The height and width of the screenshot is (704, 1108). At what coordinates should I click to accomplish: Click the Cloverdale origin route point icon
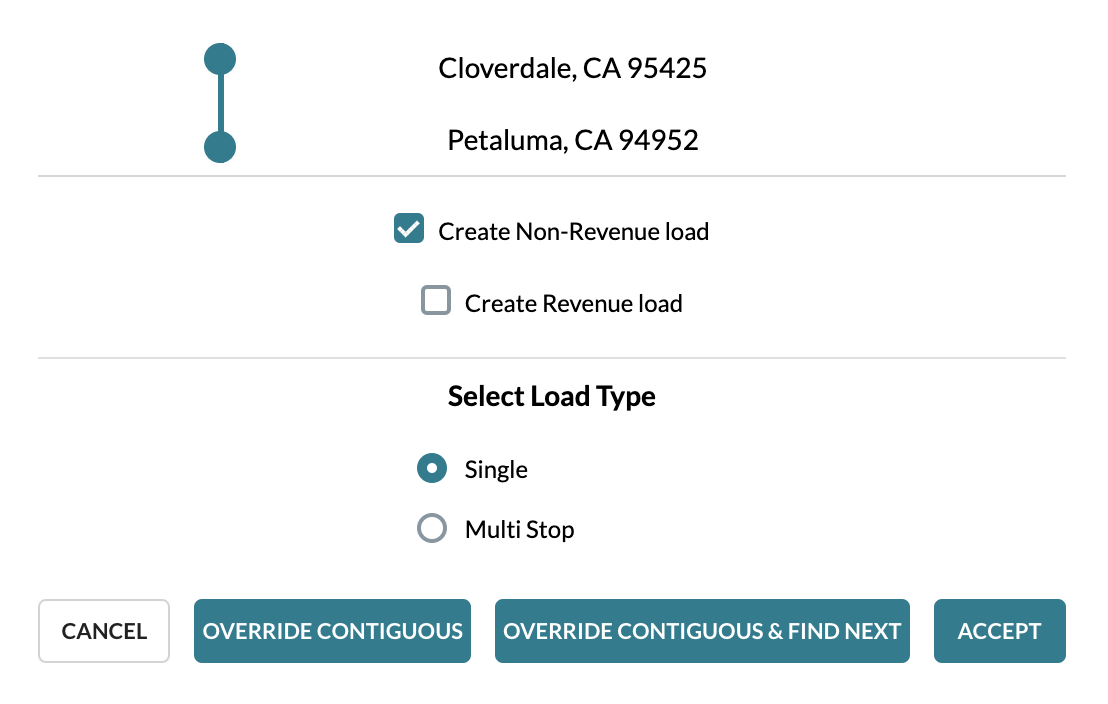(219, 58)
